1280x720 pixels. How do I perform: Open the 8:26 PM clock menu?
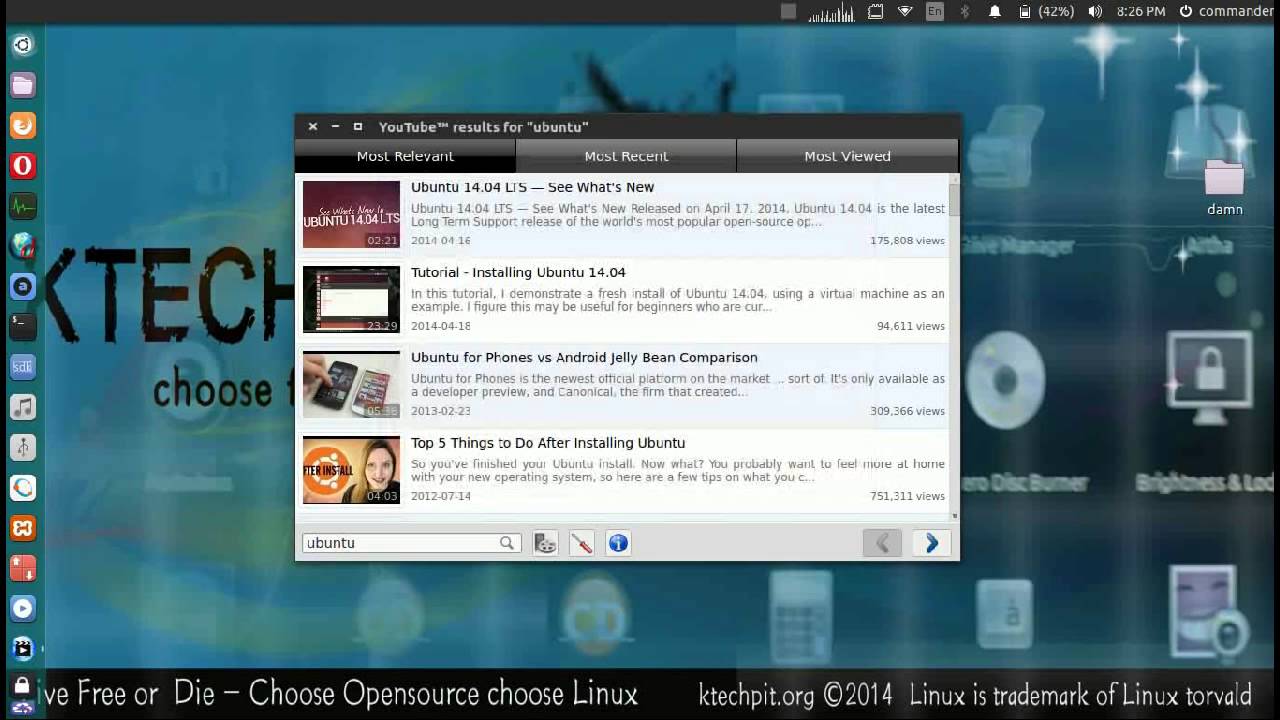1141,12
